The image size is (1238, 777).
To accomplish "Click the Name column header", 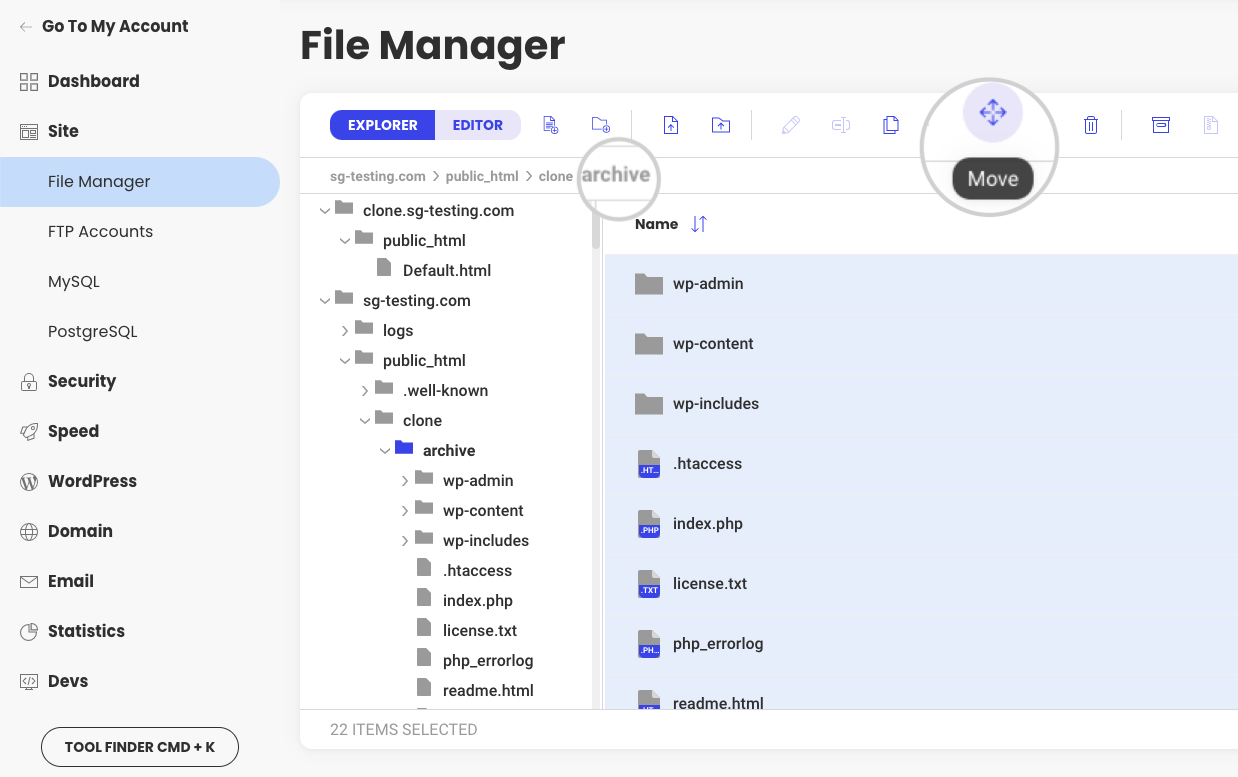I will tap(657, 224).
